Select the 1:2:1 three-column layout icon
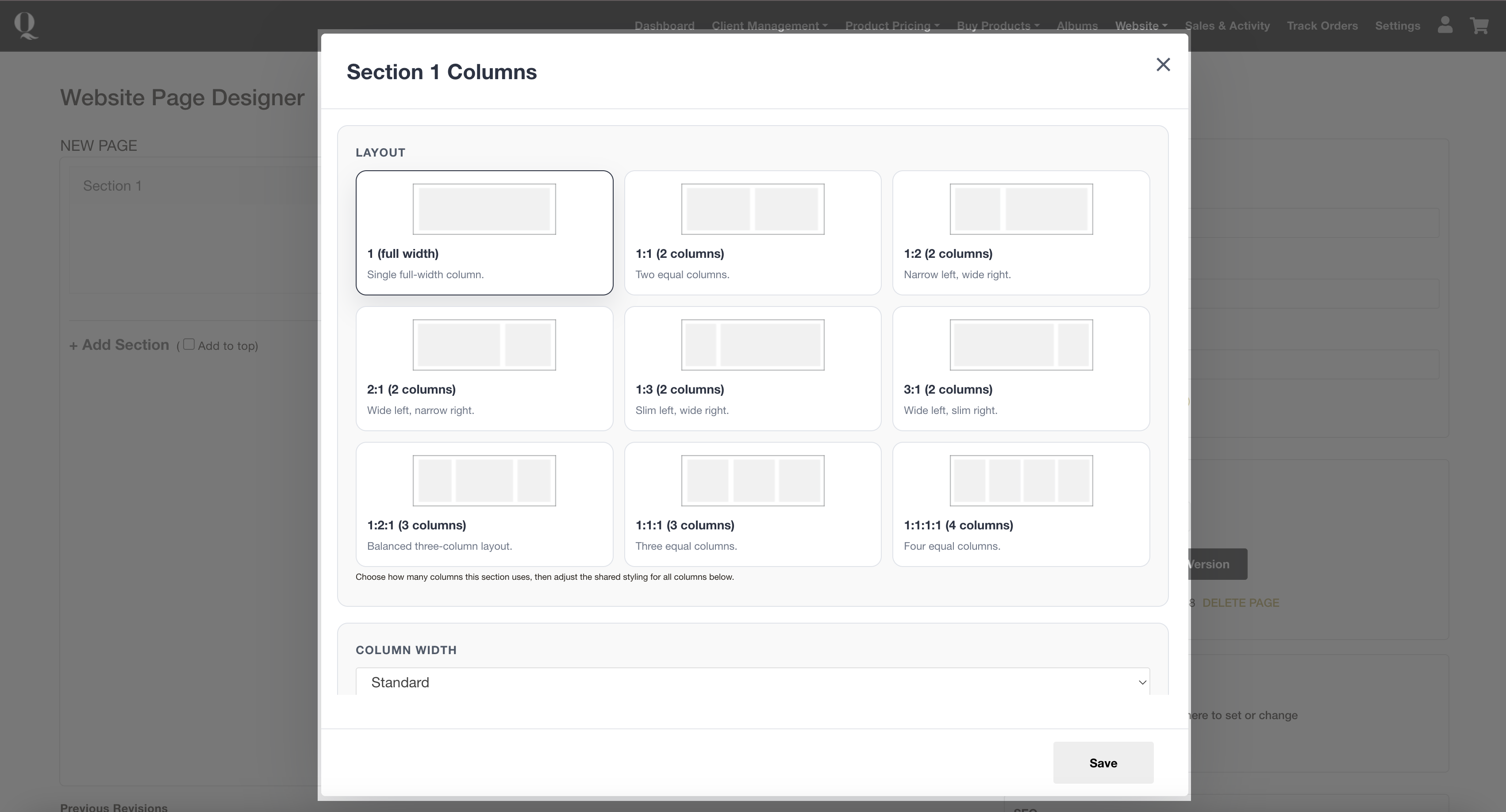 (x=484, y=481)
